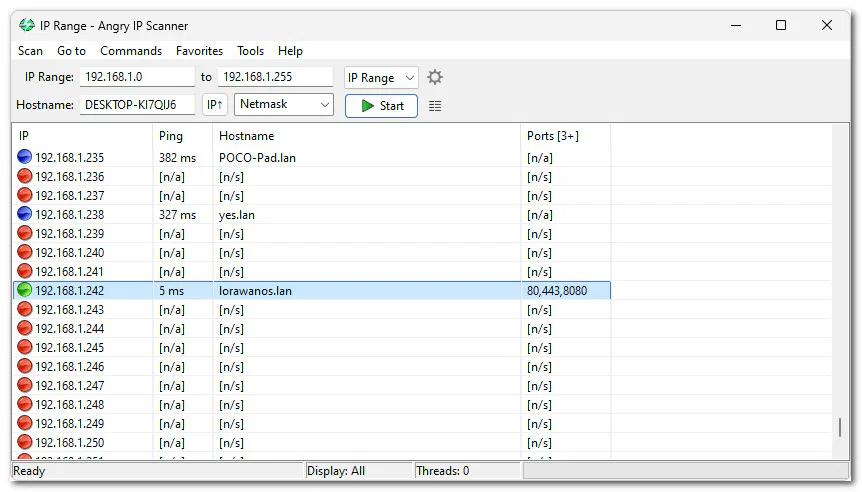The image size is (862, 492).
Task: Select IP address 192.168.1.235
Action: click(x=70, y=158)
